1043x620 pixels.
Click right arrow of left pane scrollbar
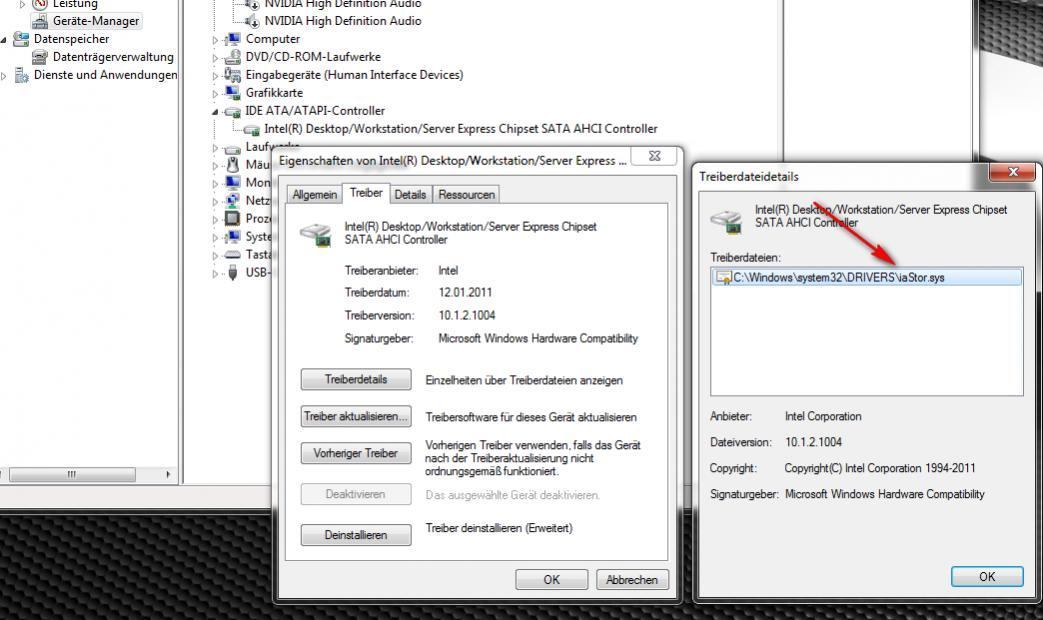168,474
